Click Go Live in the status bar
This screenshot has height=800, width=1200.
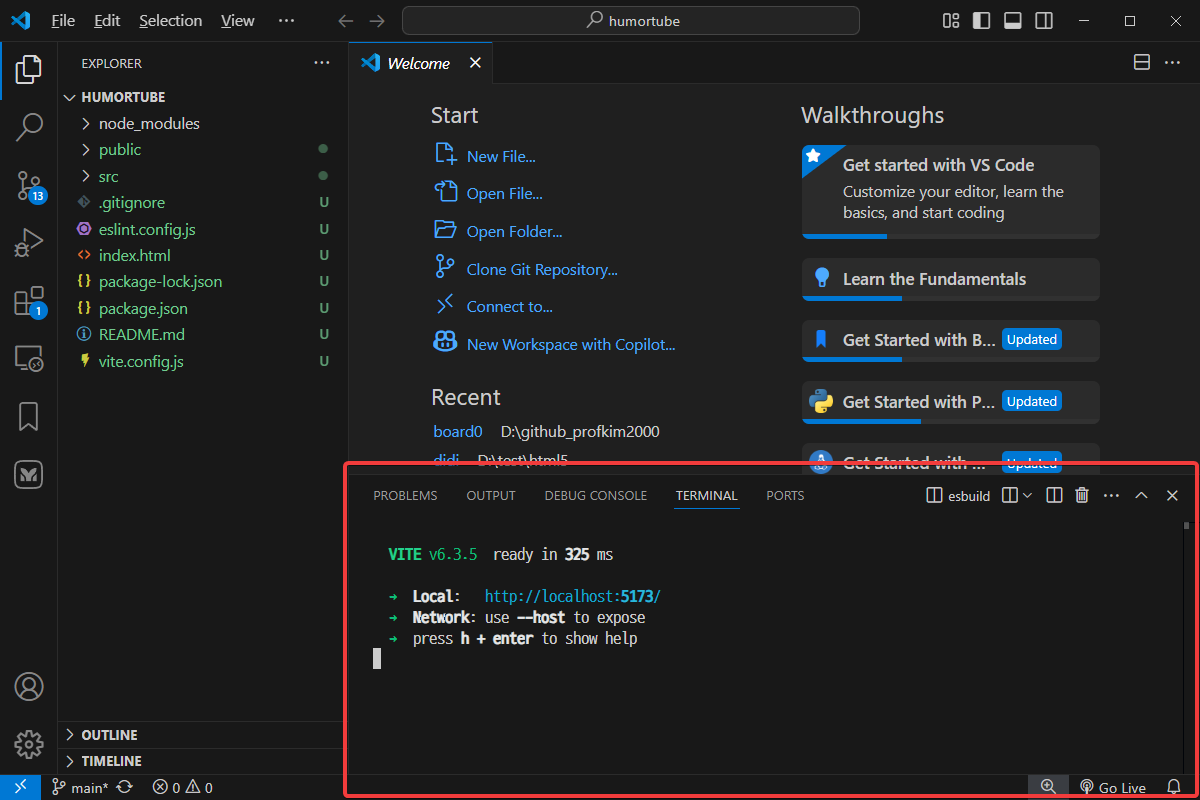[1112, 788]
